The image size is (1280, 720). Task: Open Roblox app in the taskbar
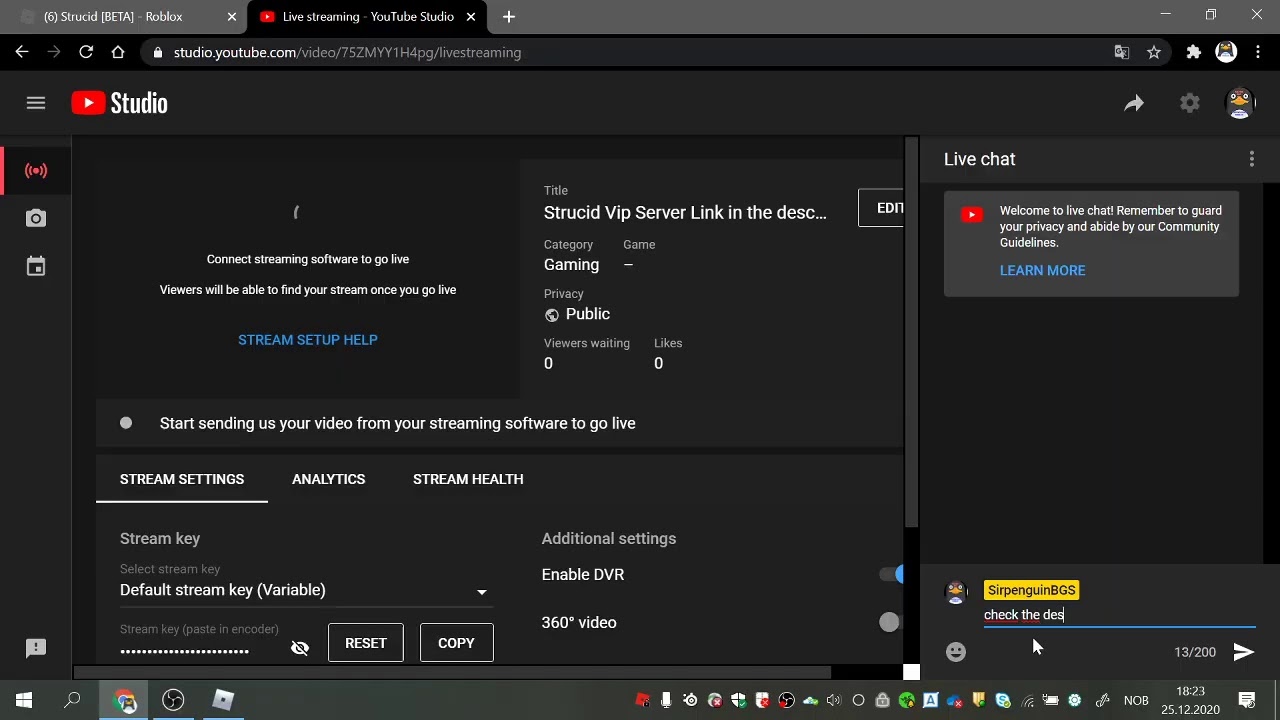223,700
